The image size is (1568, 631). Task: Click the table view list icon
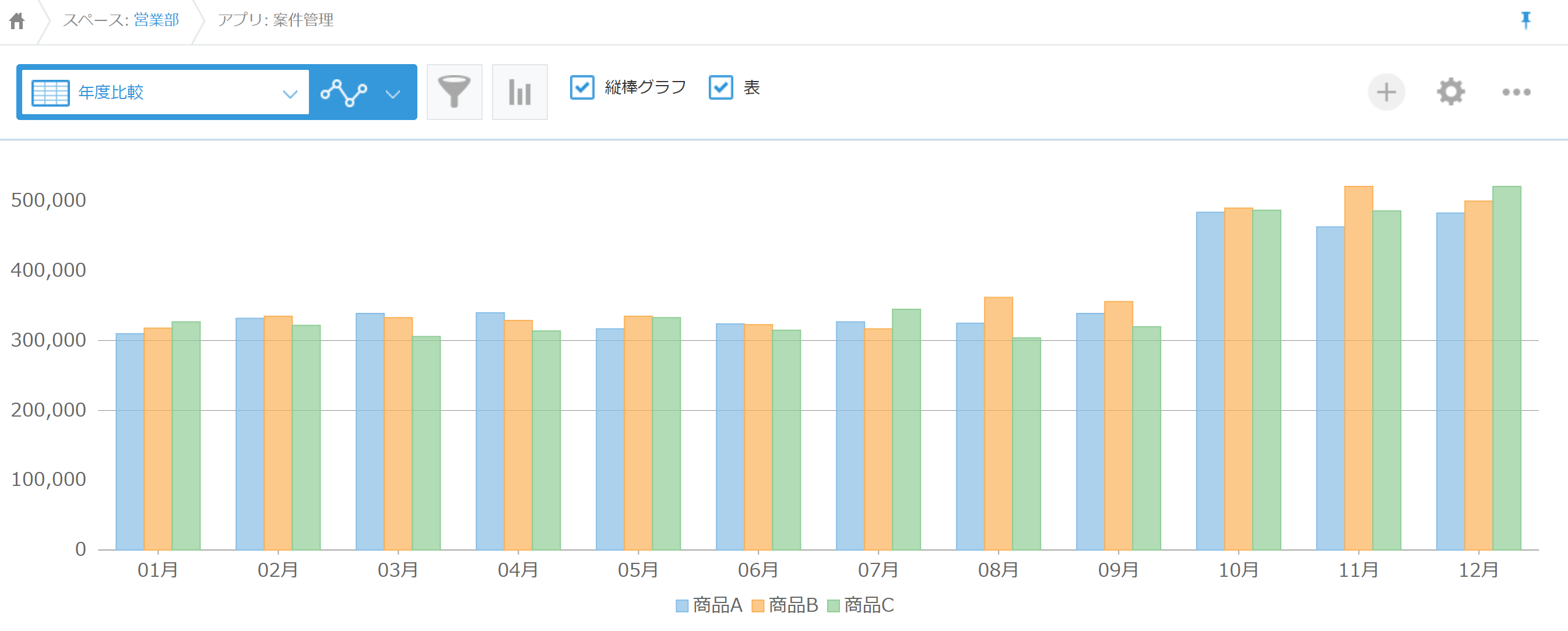coord(51,93)
